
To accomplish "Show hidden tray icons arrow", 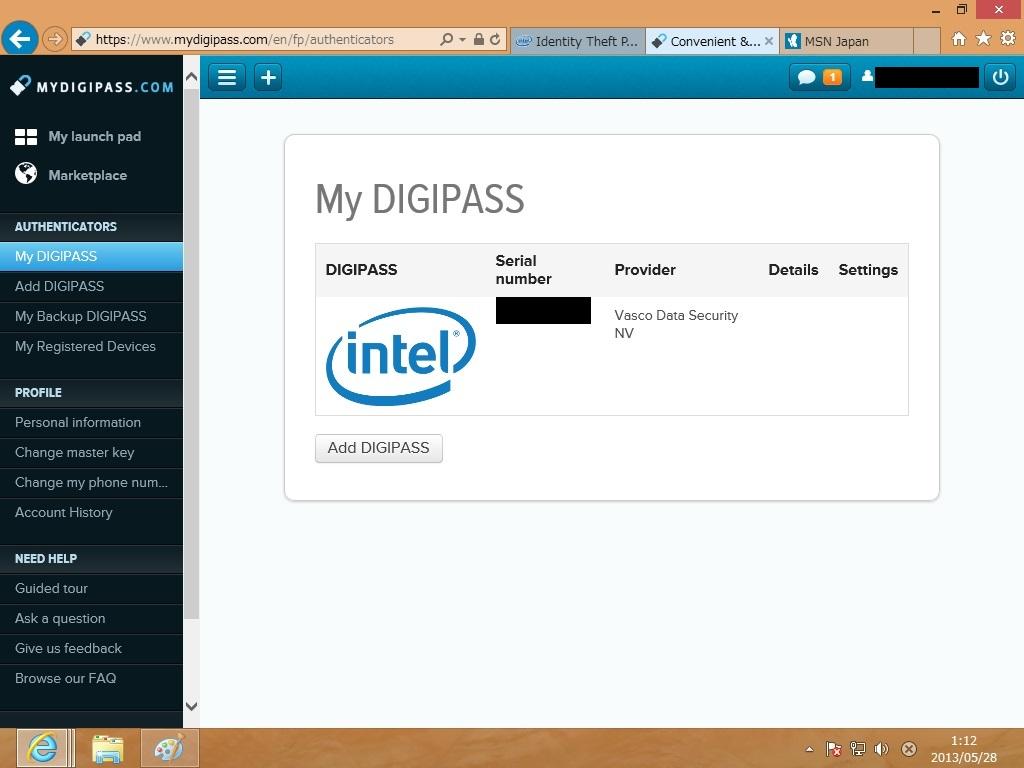I will coord(810,749).
